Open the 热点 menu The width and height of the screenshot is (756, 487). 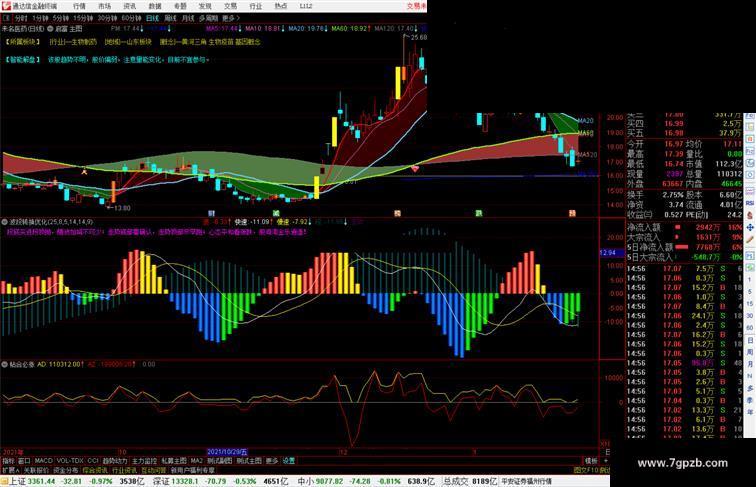(281, 6)
